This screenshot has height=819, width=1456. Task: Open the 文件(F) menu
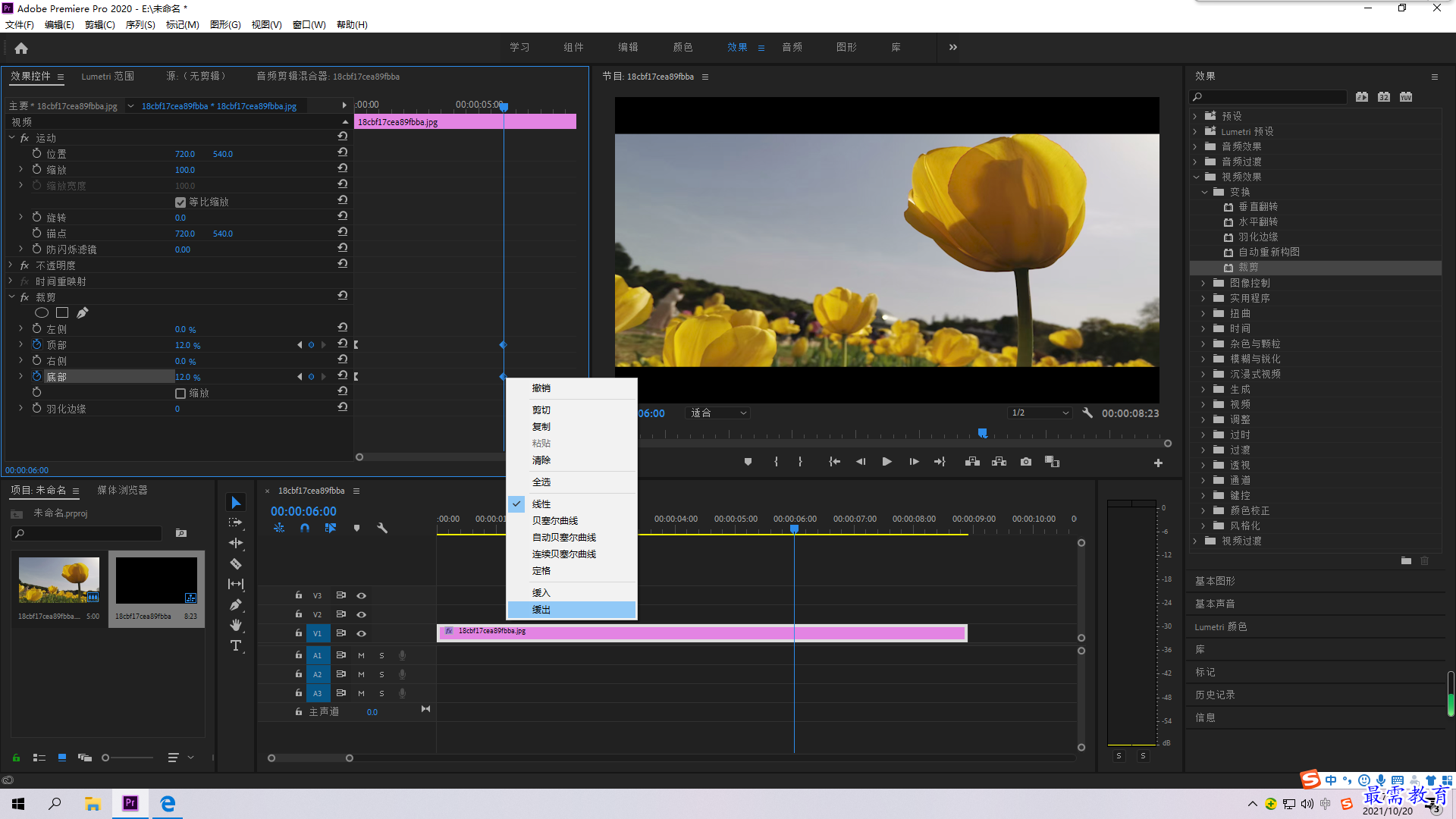[x=20, y=25]
